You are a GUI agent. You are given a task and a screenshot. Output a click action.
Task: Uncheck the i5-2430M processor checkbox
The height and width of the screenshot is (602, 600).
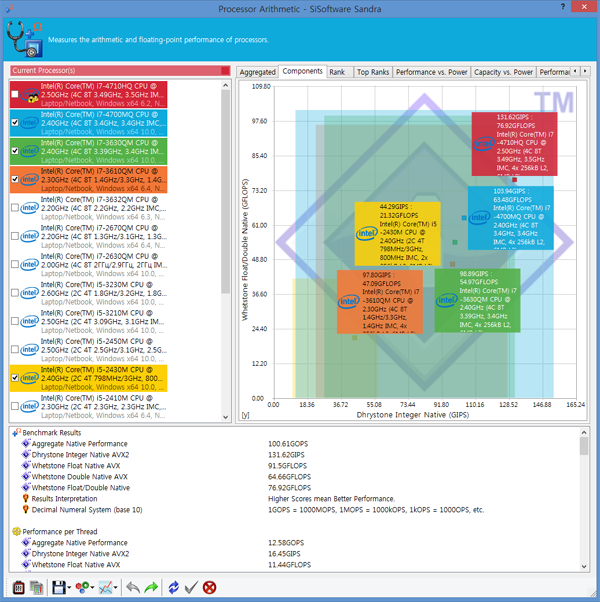click(x=15, y=378)
